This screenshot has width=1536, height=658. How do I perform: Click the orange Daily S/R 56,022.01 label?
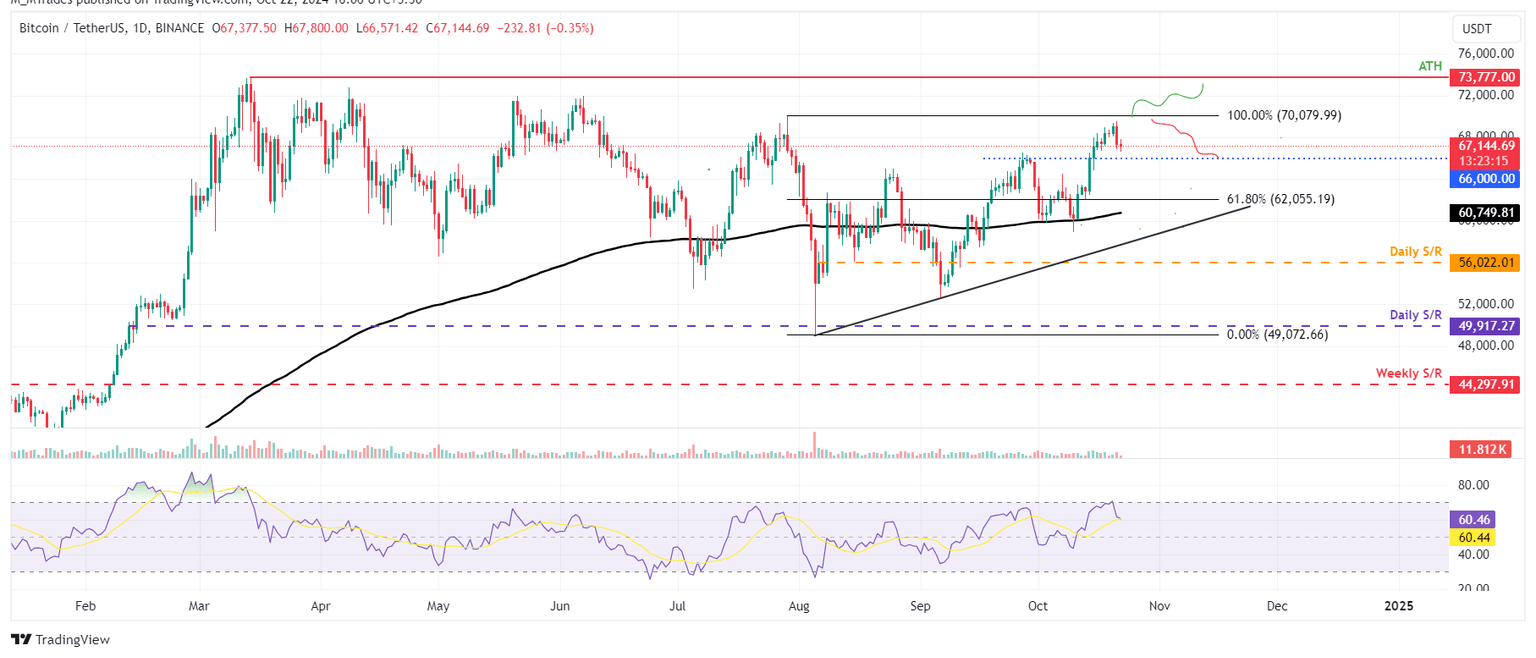1484,262
